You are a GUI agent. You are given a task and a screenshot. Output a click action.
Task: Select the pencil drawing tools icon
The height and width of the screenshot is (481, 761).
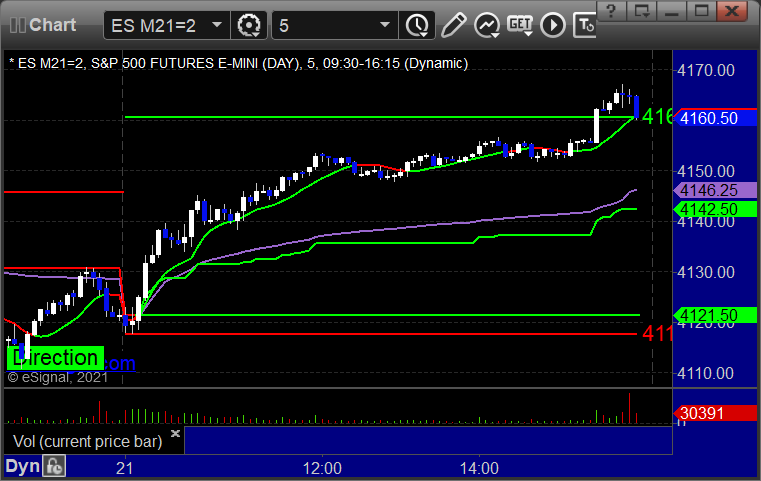pyautogui.click(x=453, y=25)
